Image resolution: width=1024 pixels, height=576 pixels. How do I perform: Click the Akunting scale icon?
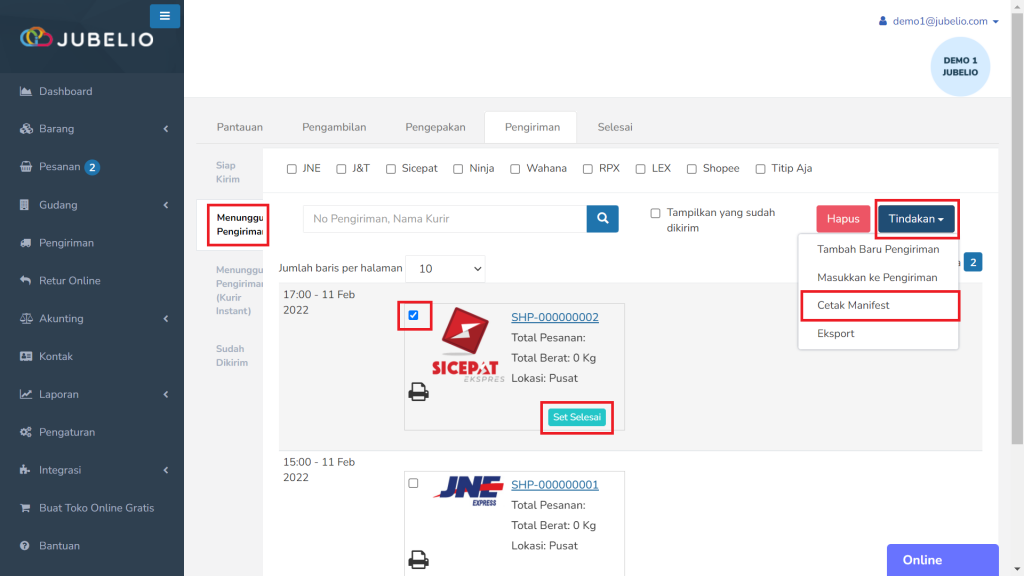coord(26,319)
